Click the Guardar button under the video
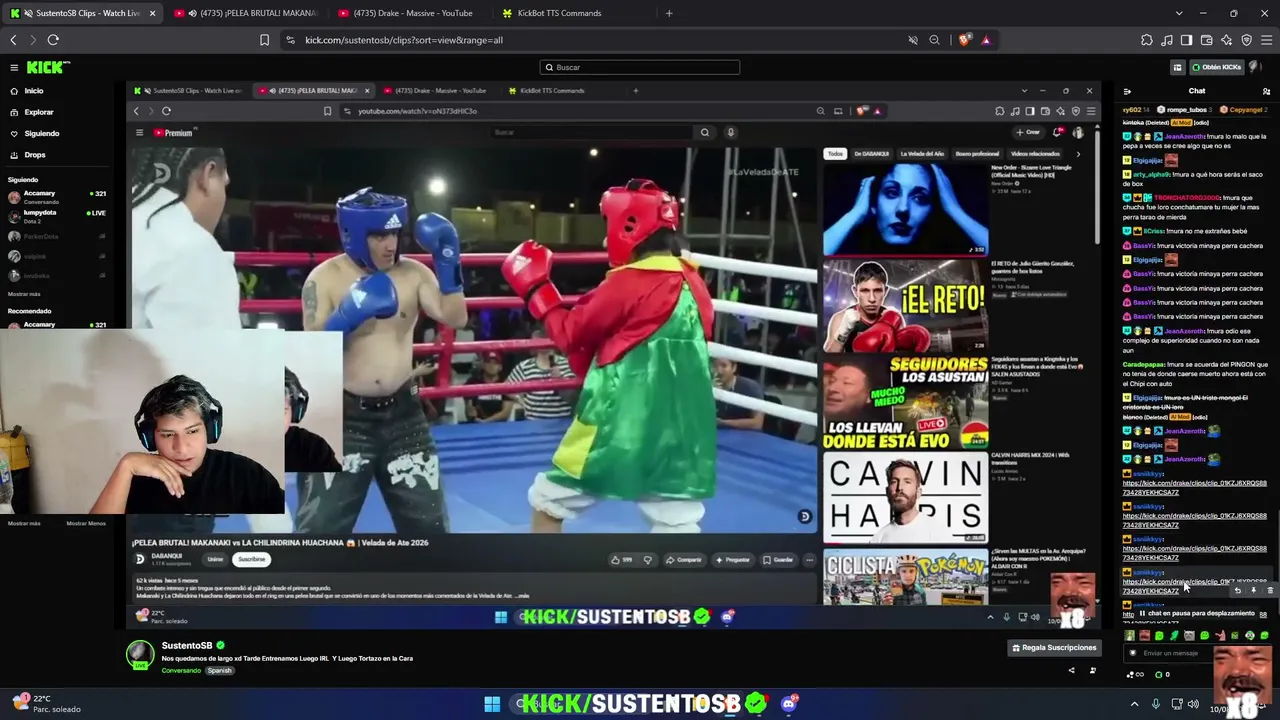 point(778,560)
